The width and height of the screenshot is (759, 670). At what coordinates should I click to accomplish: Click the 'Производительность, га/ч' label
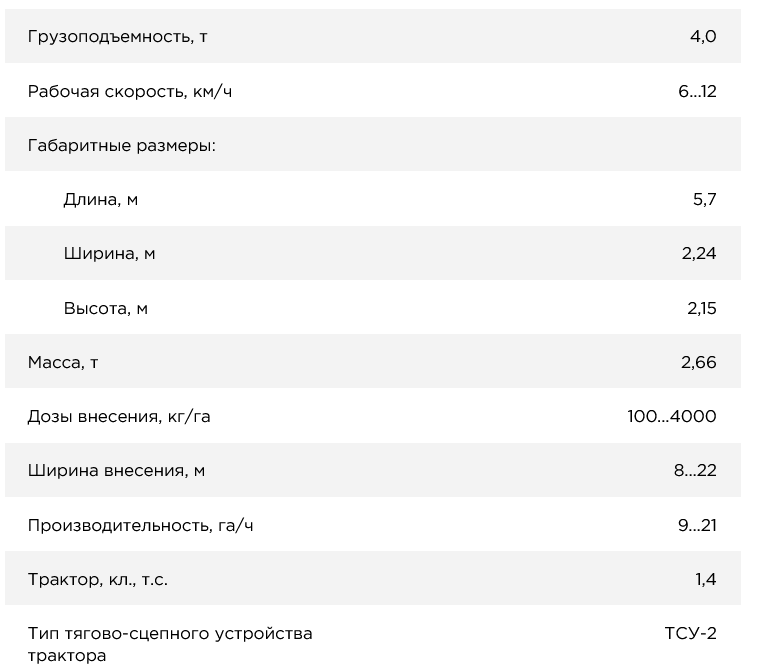pyautogui.click(x=140, y=525)
